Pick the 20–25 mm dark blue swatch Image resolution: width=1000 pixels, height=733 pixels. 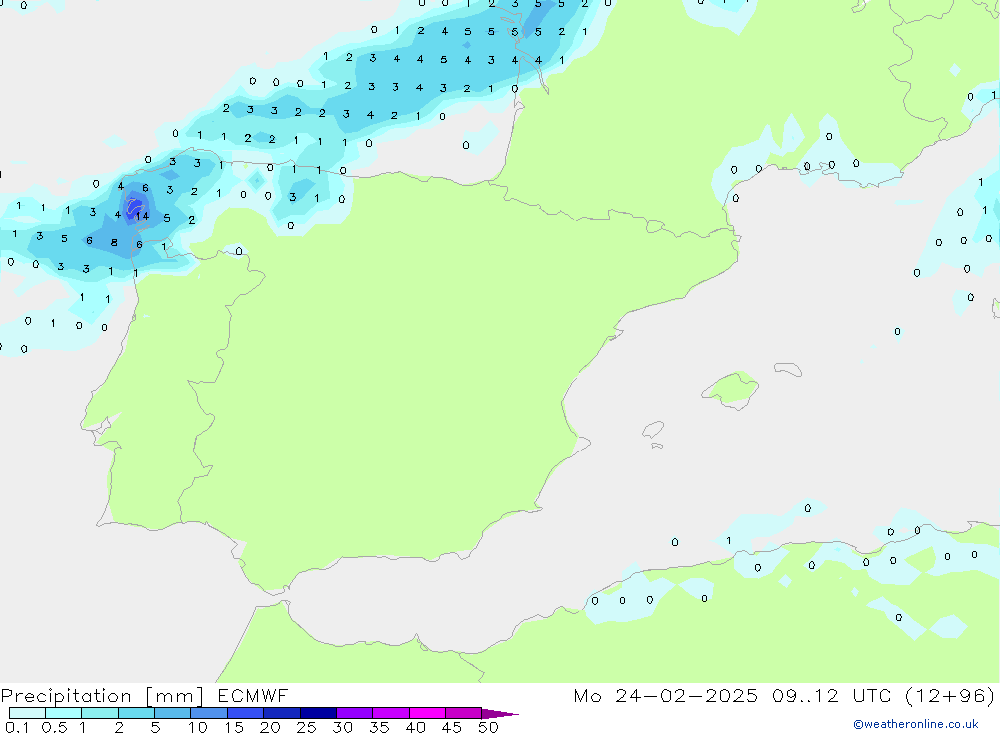pos(282,713)
